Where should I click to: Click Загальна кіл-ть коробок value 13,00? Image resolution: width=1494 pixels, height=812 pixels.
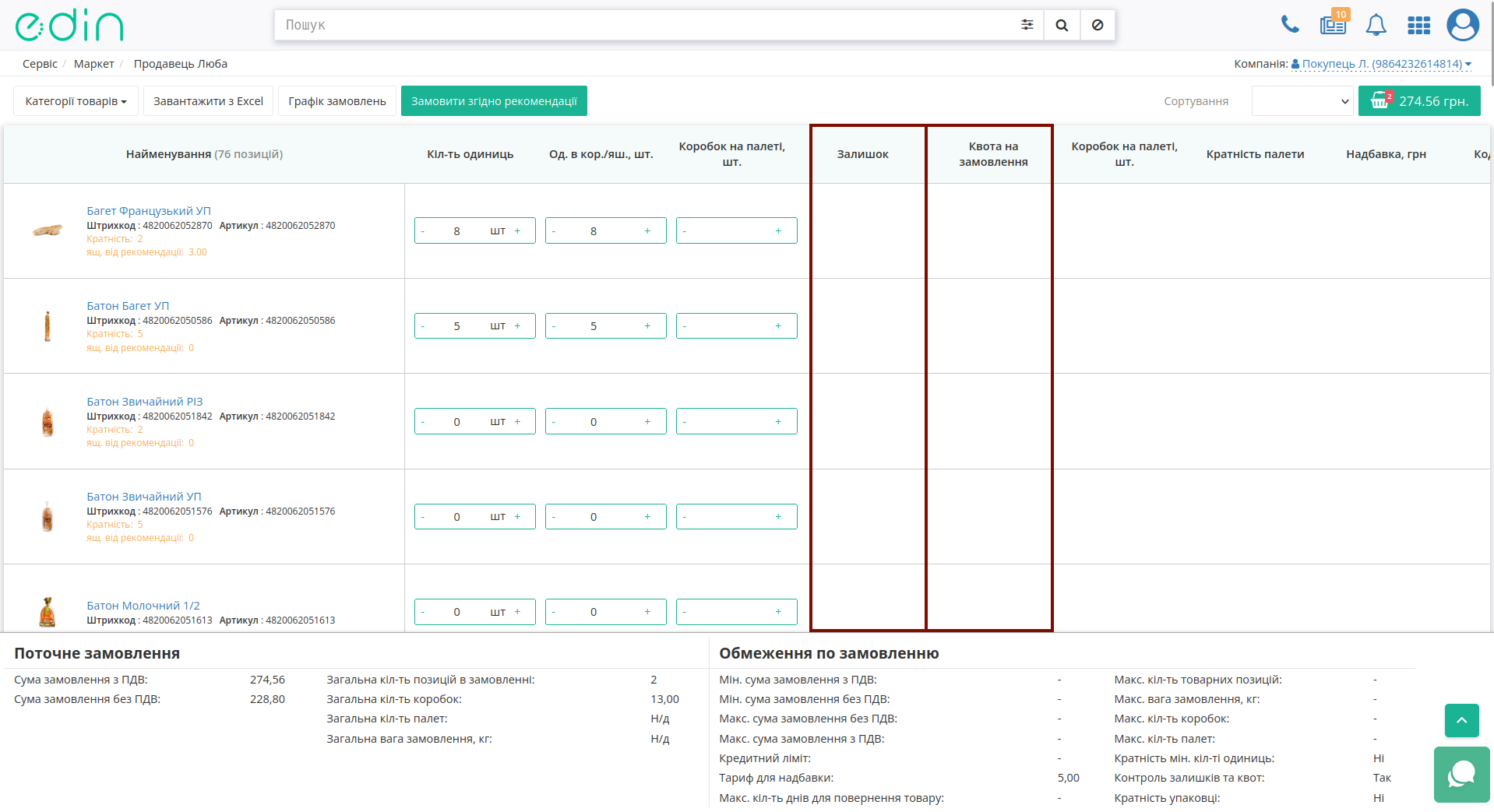tap(664, 699)
